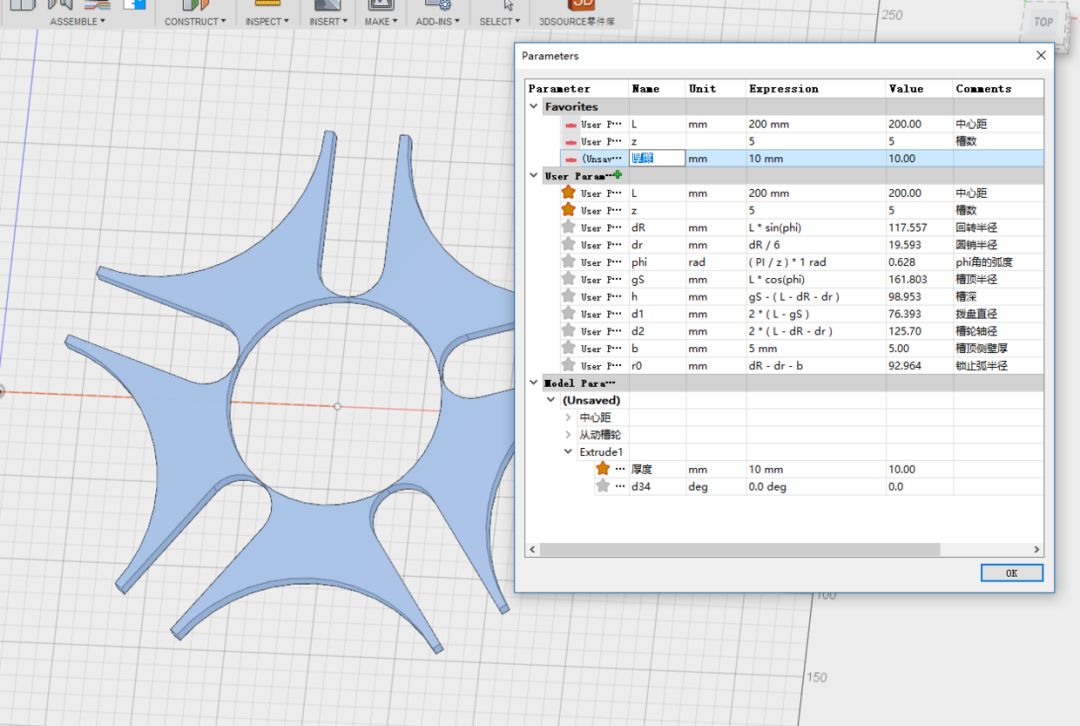Edit expression ( PI / z ) * 1 rad
The height and width of the screenshot is (726, 1080).
[787, 262]
